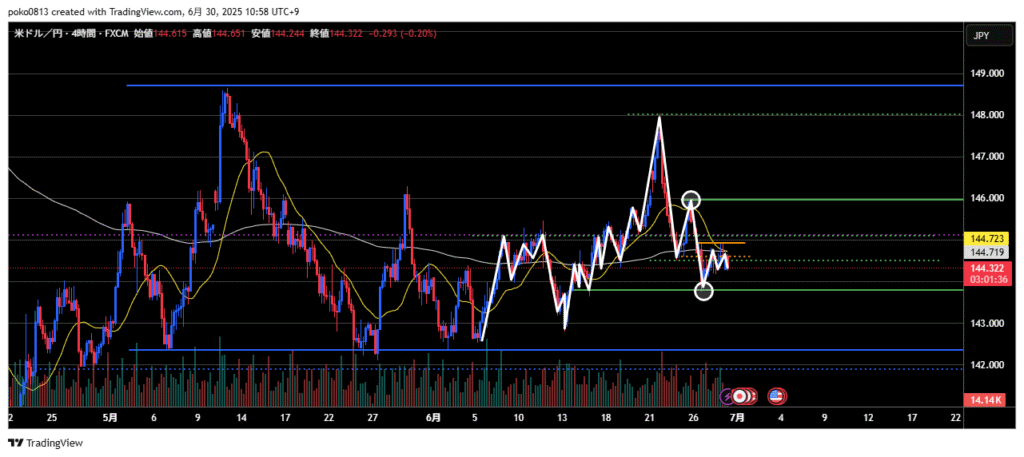Select the blue horizontal support line near 142.300
1024x457 pixels.
tap(500, 350)
